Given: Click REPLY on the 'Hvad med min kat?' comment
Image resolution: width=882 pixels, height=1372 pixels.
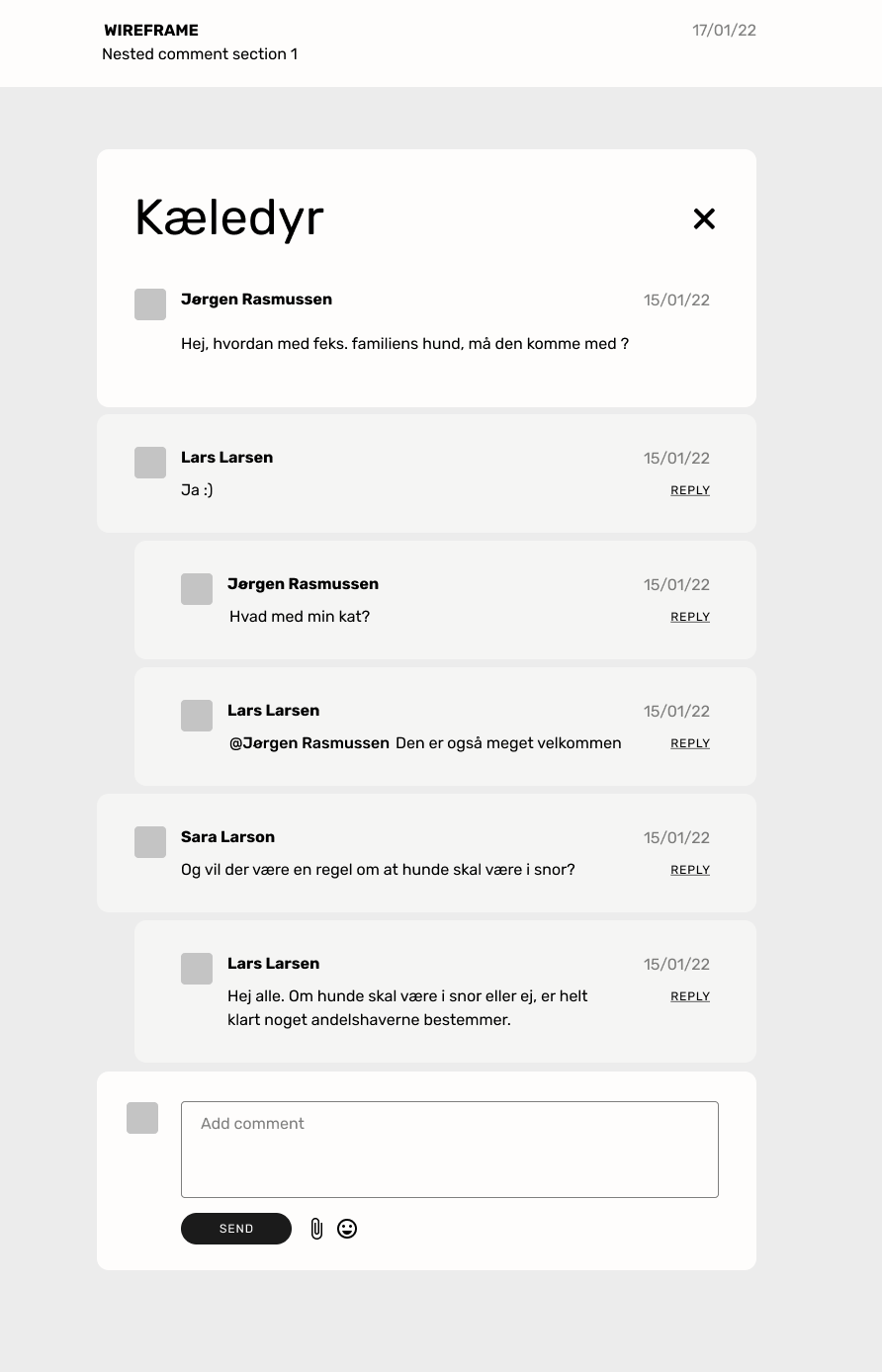Looking at the screenshot, I should (689, 617).
